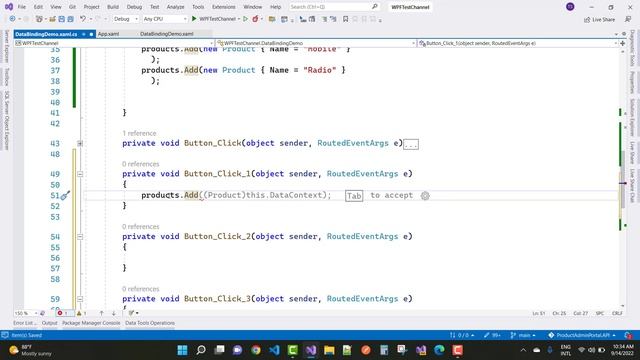Collapse Button_Click_3 method on line 59
The height and width of the screenshot is (360, 640).
pos(80,299)
